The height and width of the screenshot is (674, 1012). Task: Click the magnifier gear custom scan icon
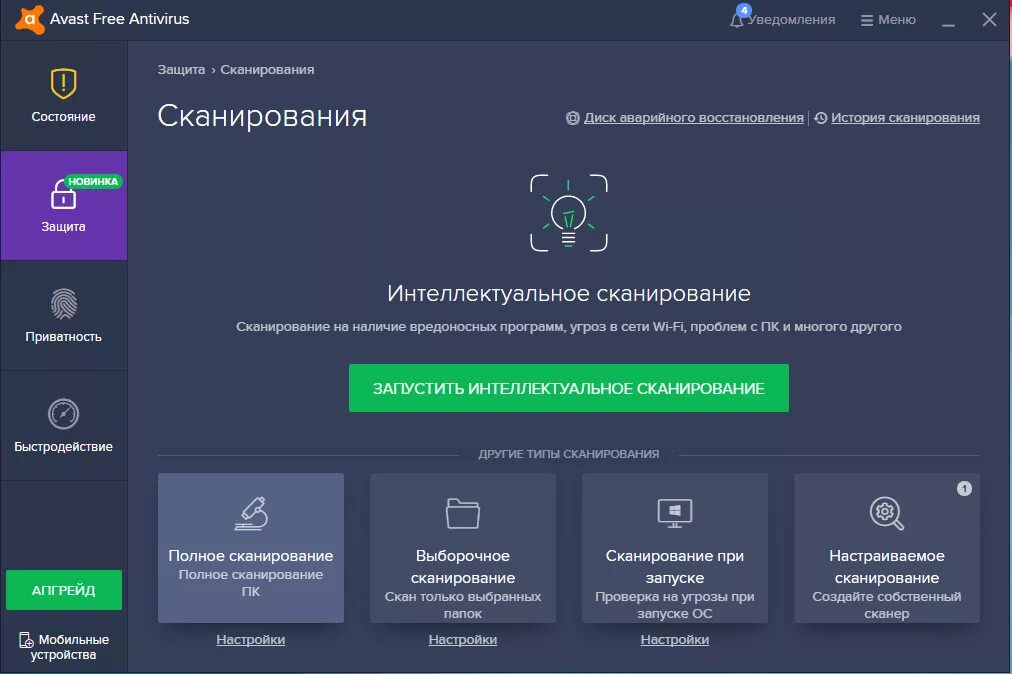coord(887,513)
